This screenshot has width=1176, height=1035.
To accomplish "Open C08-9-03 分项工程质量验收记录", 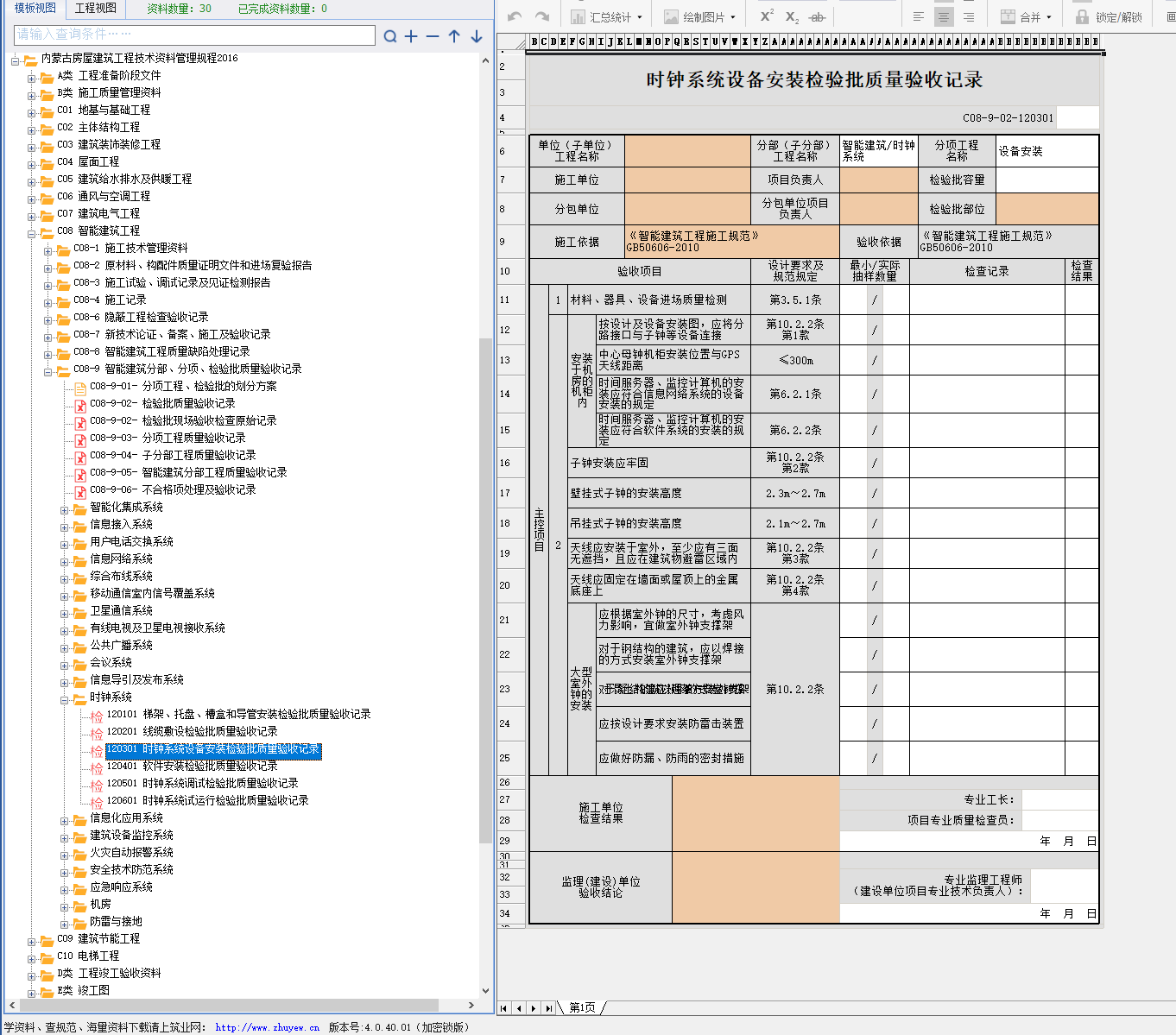I will click(x=168, y=438).
